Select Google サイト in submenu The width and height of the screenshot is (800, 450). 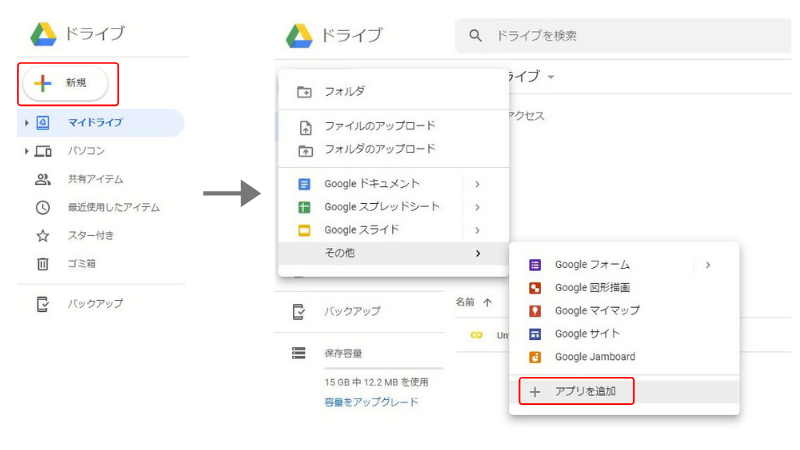point(624,334)
